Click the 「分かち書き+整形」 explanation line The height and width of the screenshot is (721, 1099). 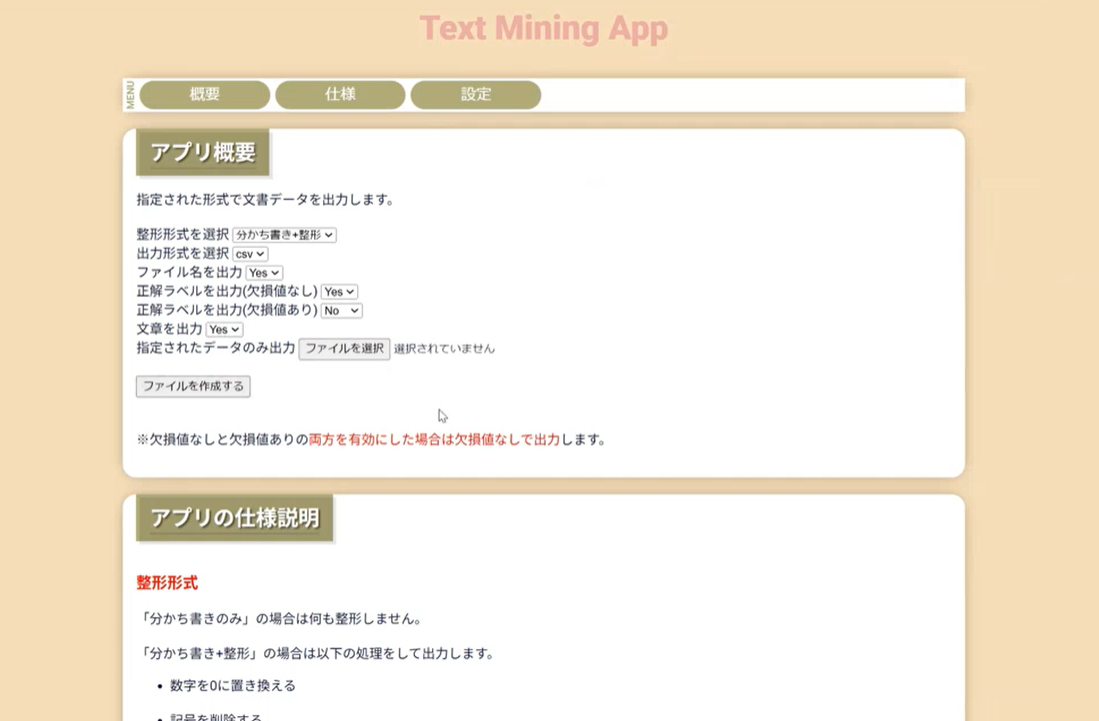point(317,654)
